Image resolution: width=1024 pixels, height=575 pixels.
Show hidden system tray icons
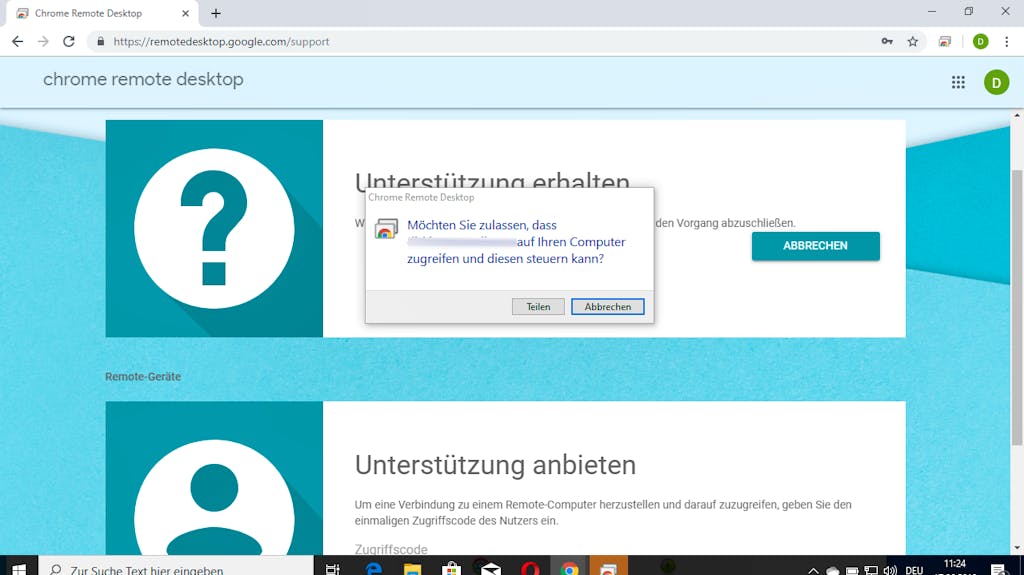tap(813, 570)
